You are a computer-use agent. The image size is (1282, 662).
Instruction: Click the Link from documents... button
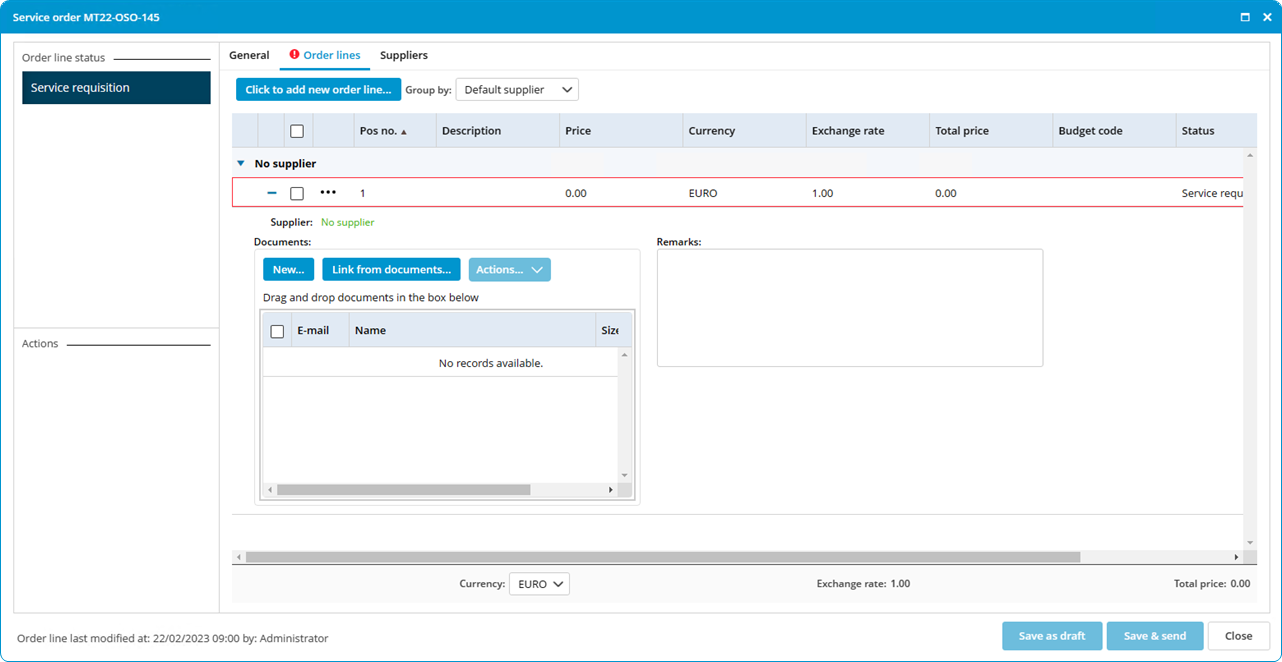click(x=392, y=270)
